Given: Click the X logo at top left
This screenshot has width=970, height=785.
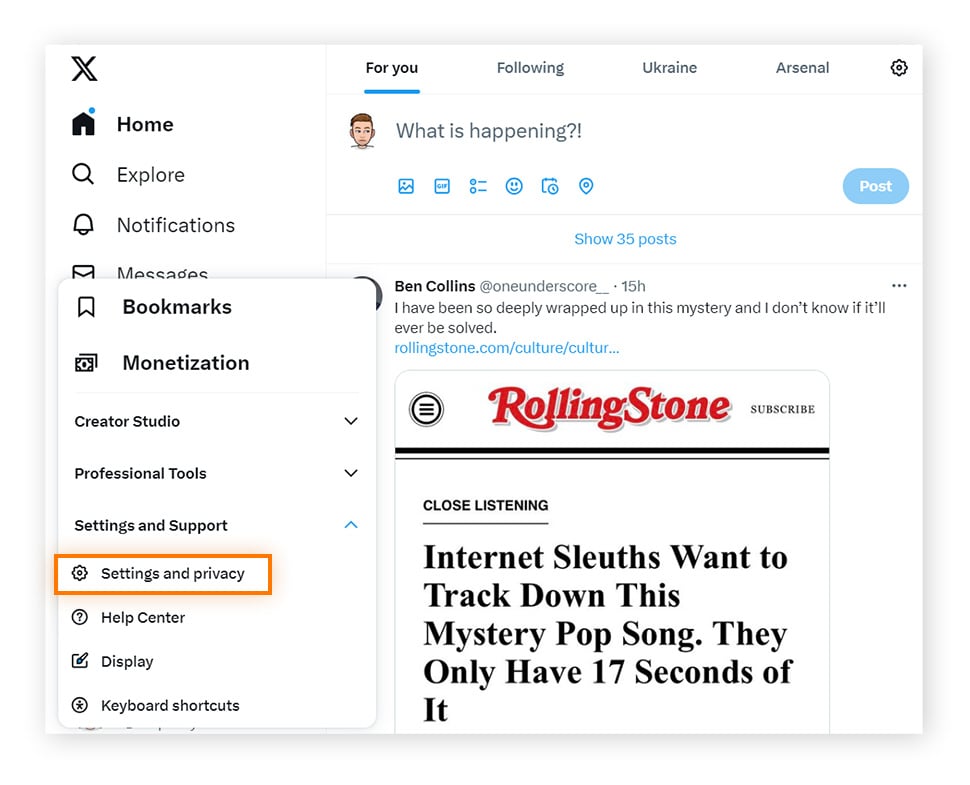Looking at the screenshot, I should click(83, 68).
